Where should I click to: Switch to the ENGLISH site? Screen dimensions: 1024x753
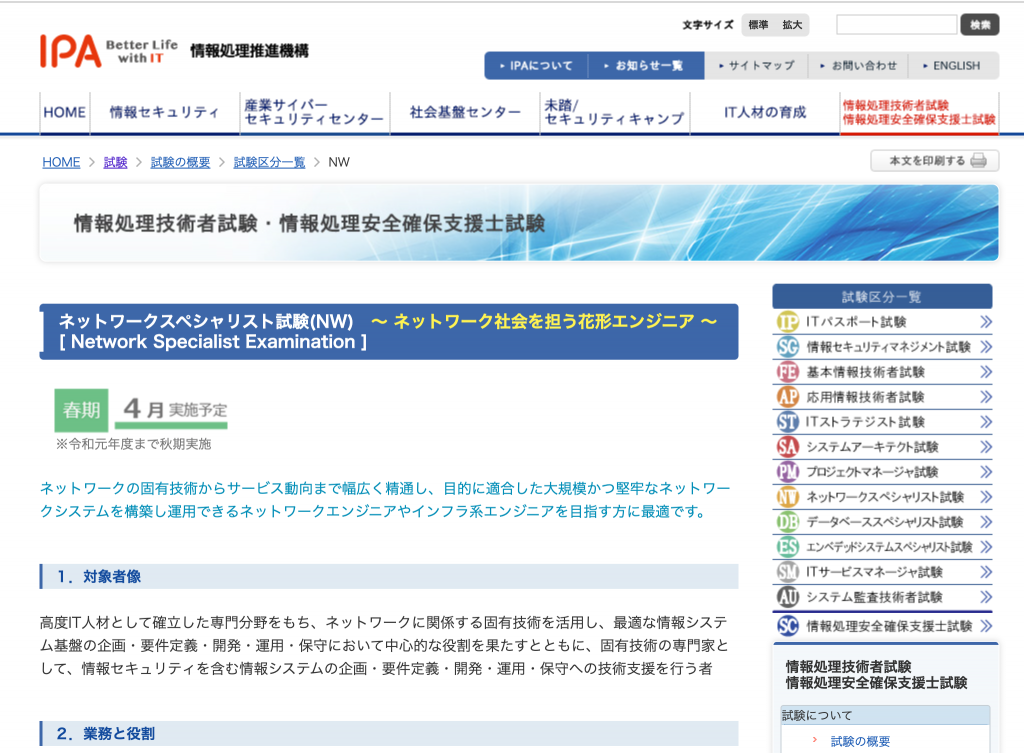click(x=952, y=65)
